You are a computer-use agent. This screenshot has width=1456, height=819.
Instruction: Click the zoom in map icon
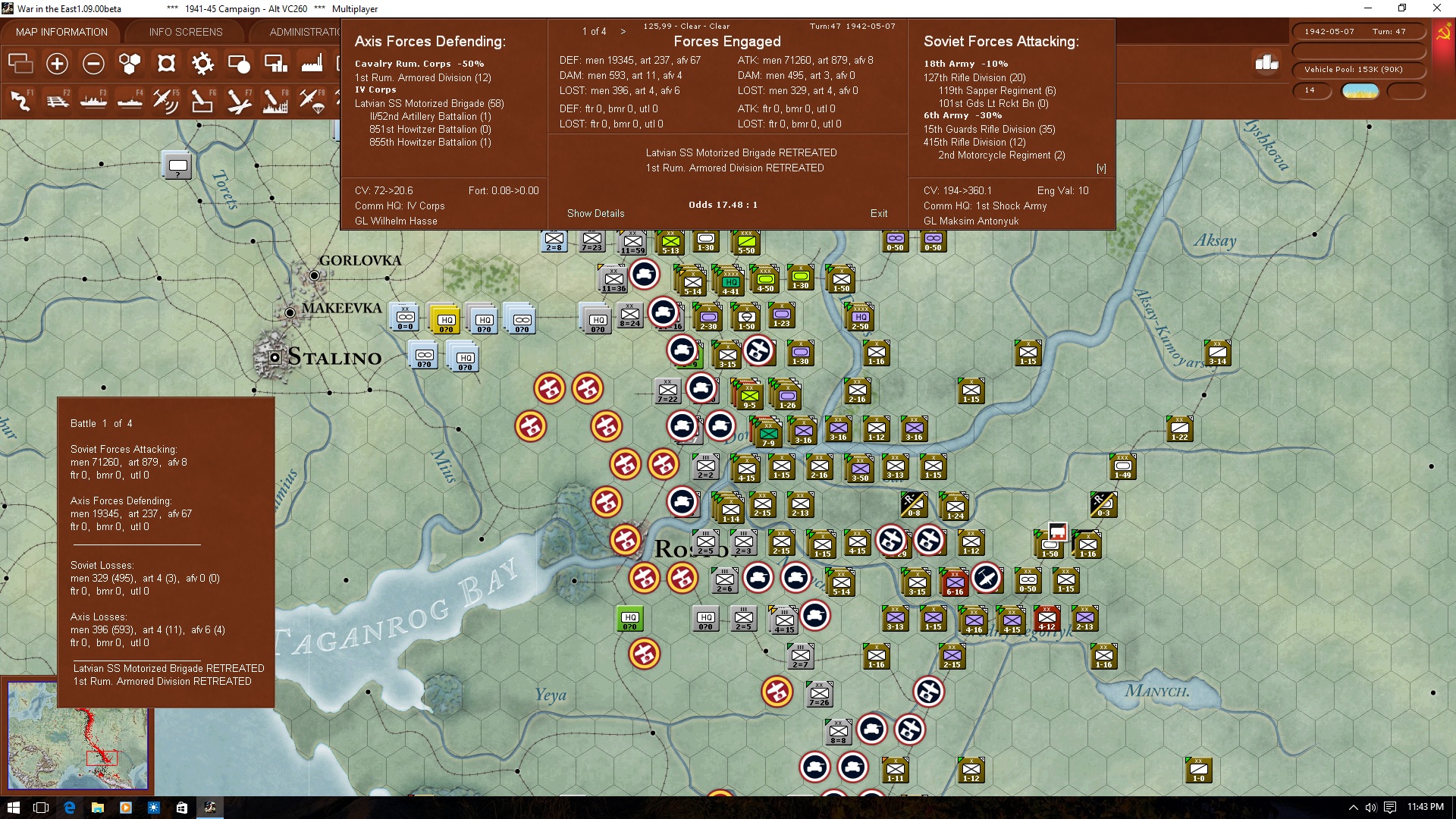(57, 64)
